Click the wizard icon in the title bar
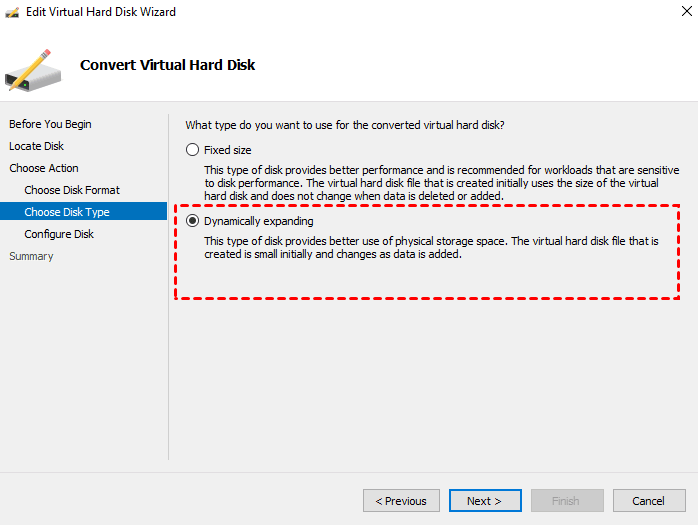 click(x=13, y=12)
